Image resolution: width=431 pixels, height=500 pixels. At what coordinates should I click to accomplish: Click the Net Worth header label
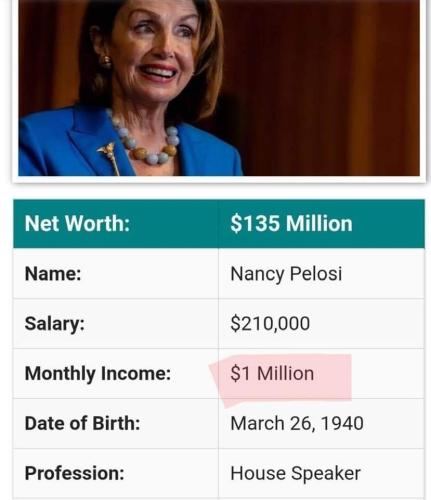click(77, 223)
